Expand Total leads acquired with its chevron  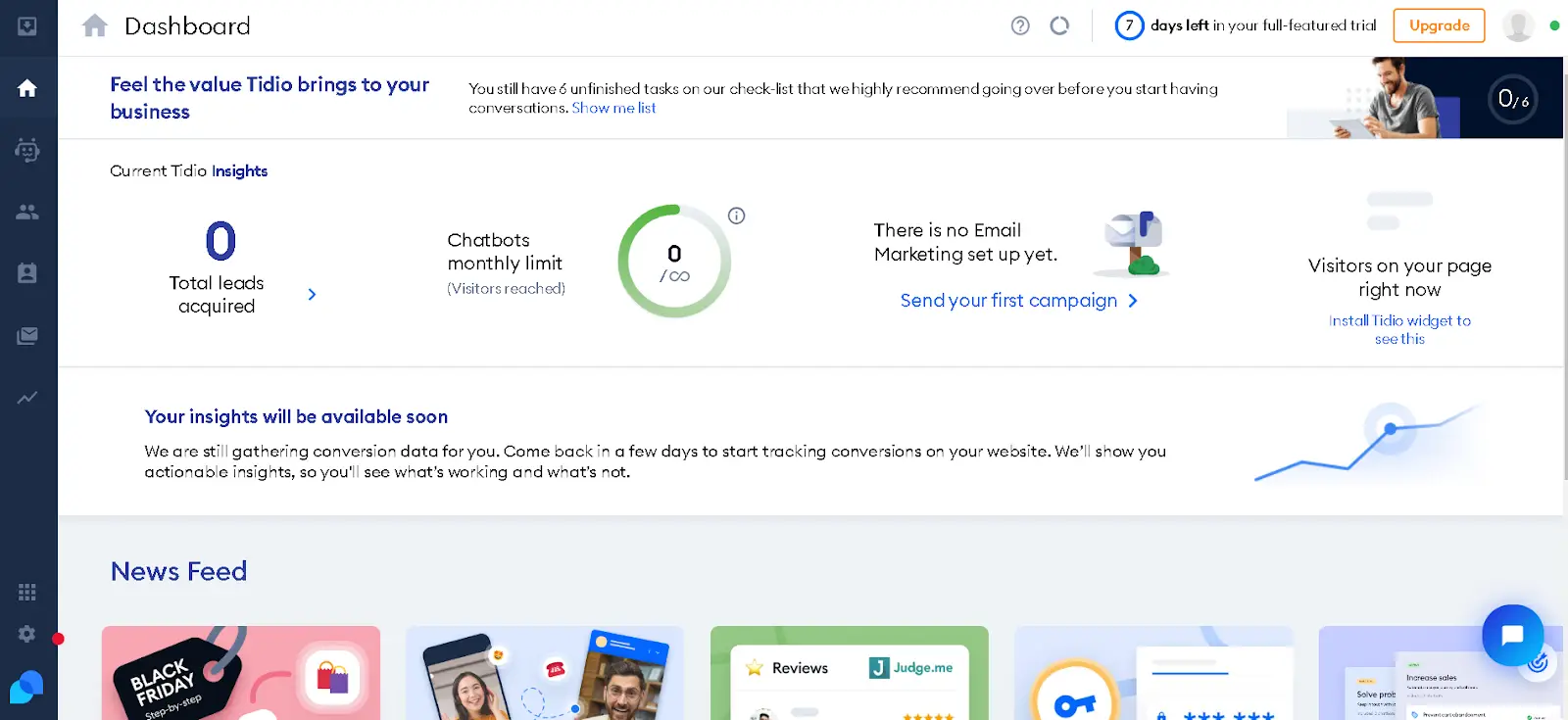(312, 294)
